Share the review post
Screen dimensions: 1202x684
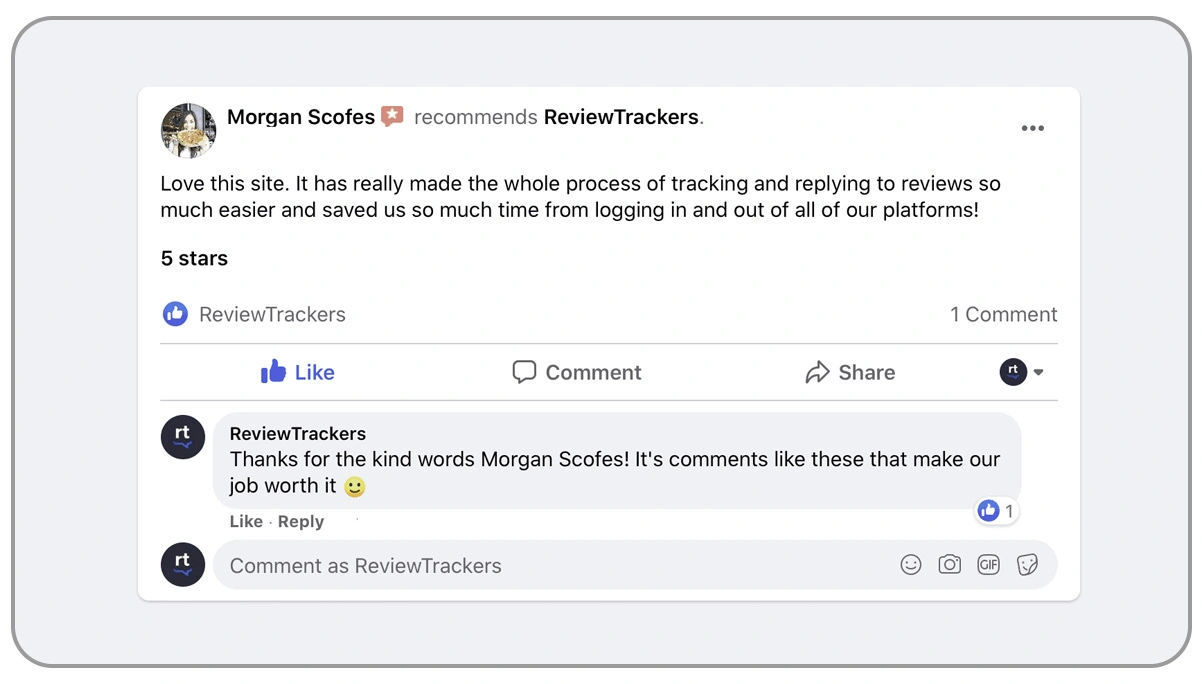[x=850, y=372]
